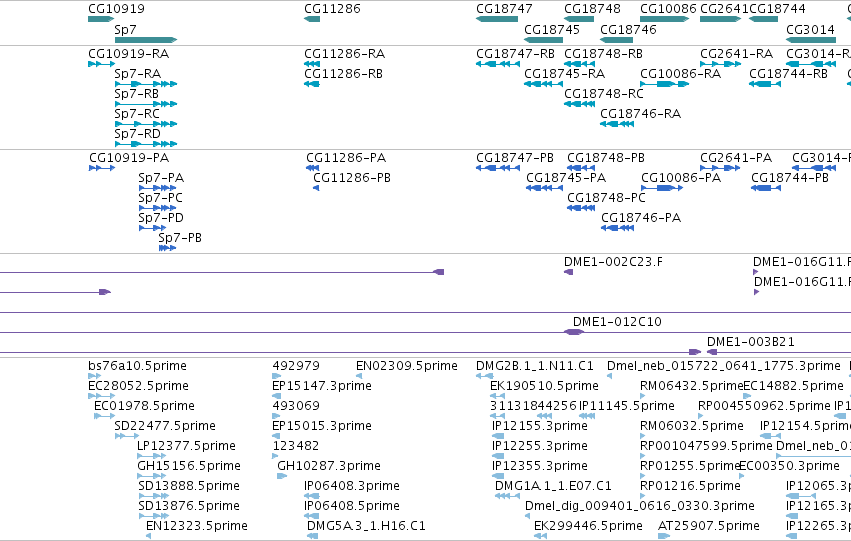Screen dimensions: 851x541
Task: Click transcript CG18748-RB
Action: pos(604,54)
